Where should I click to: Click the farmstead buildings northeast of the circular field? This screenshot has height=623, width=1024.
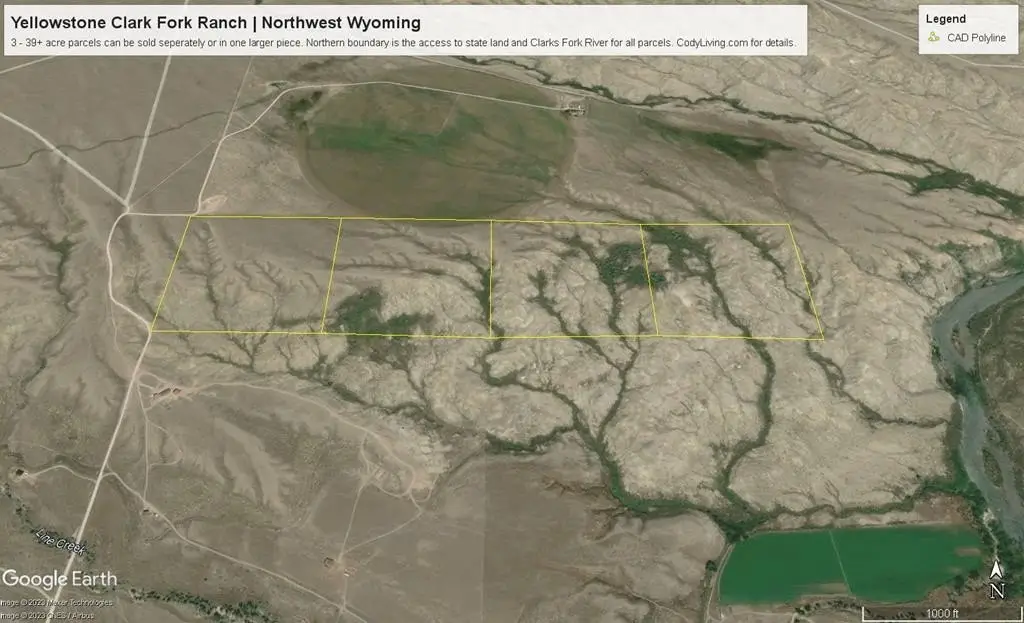coord(573,110)
